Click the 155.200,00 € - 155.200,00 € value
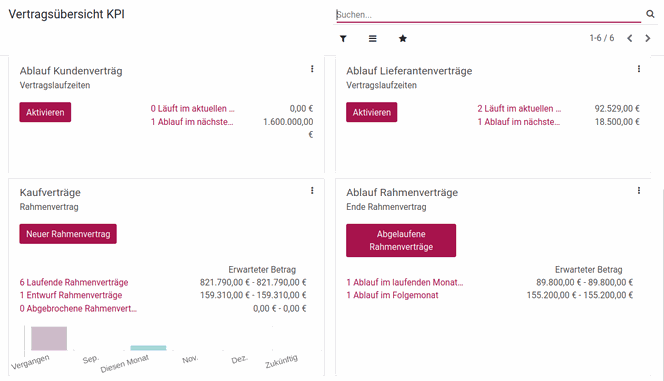 pyautogui.click(x=580, y=295)
